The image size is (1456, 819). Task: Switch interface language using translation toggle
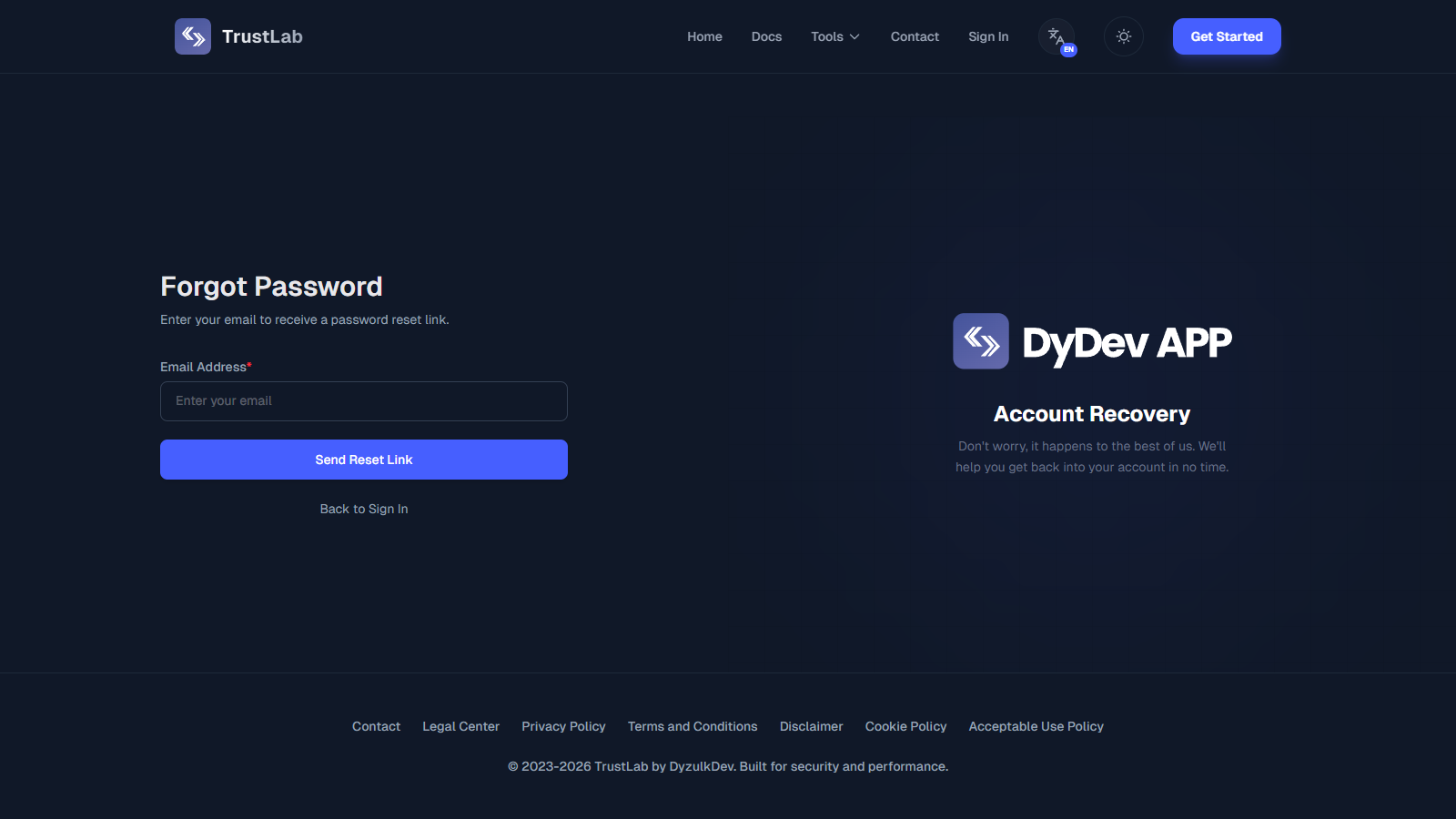click(x=1057, y=36)
